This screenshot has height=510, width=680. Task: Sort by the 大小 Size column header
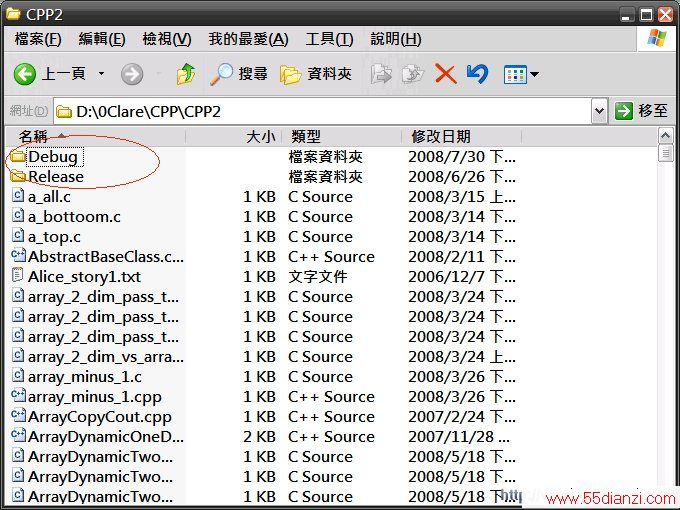(x=234, y=137)
